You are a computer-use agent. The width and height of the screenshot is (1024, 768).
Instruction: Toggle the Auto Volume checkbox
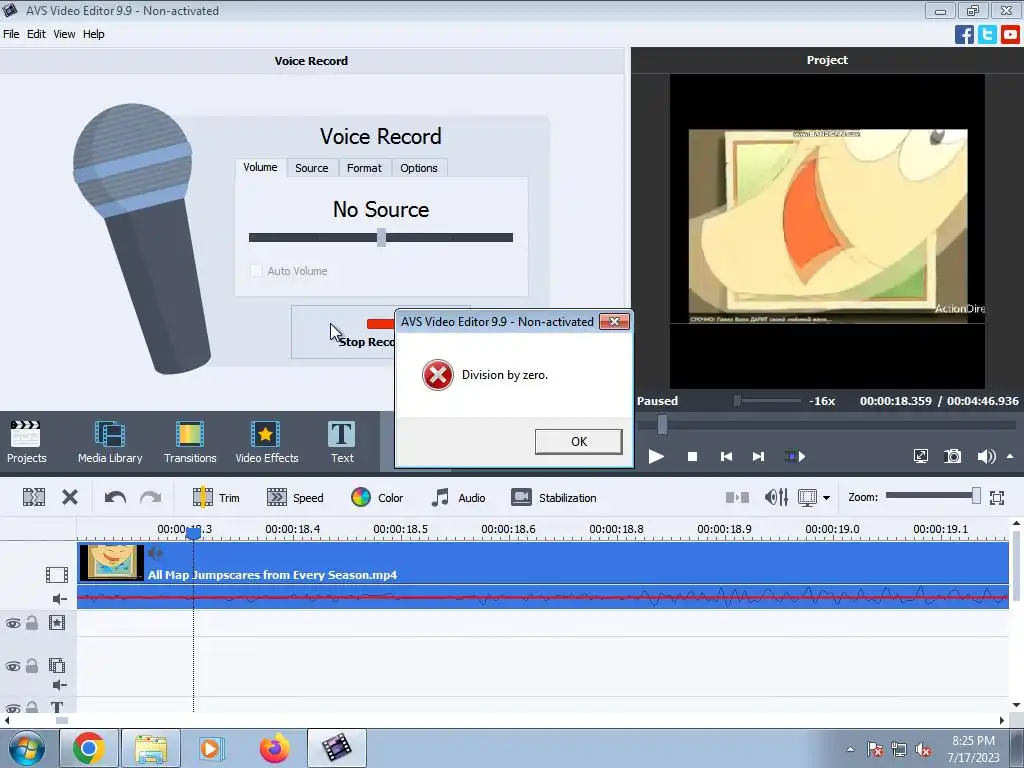[256, 270]
